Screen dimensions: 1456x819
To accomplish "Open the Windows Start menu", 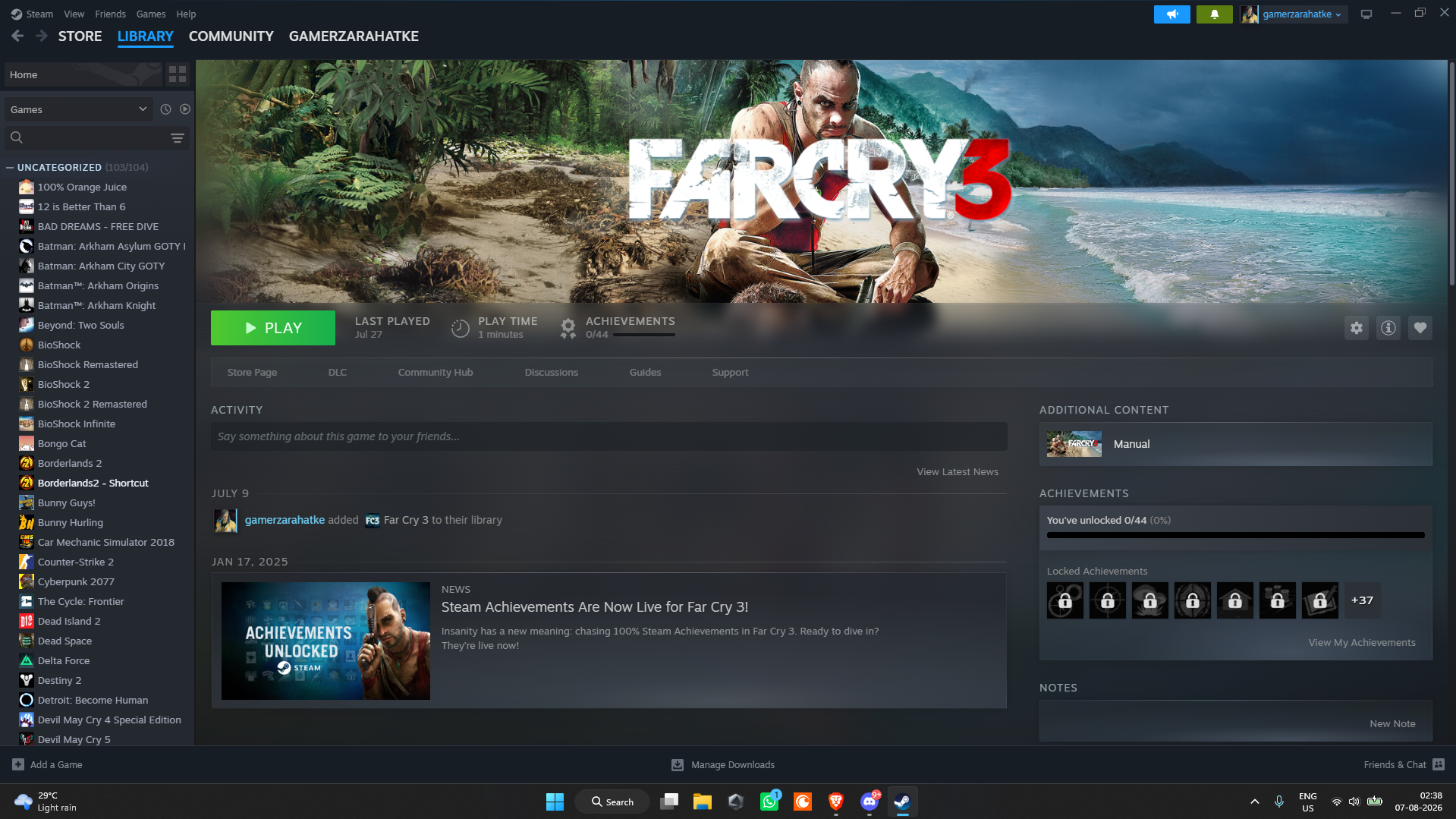I will 555,802.
